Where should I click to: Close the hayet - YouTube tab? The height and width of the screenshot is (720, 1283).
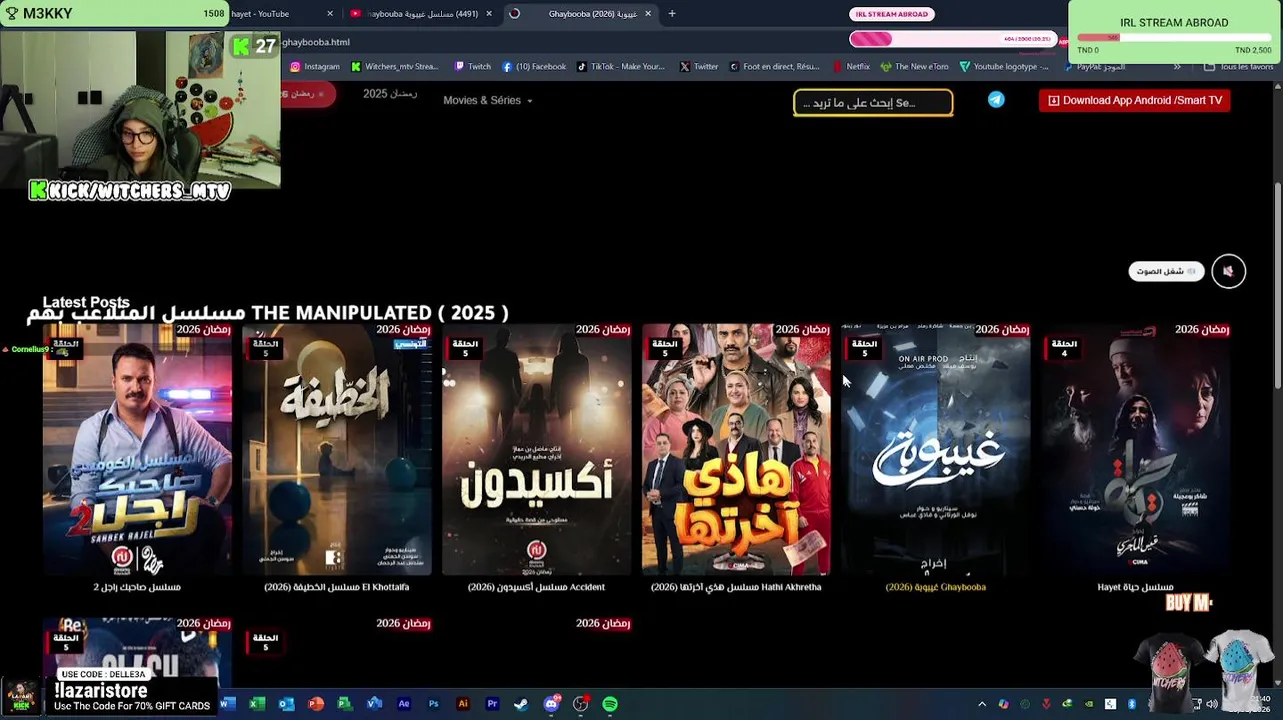coord(330,14)
